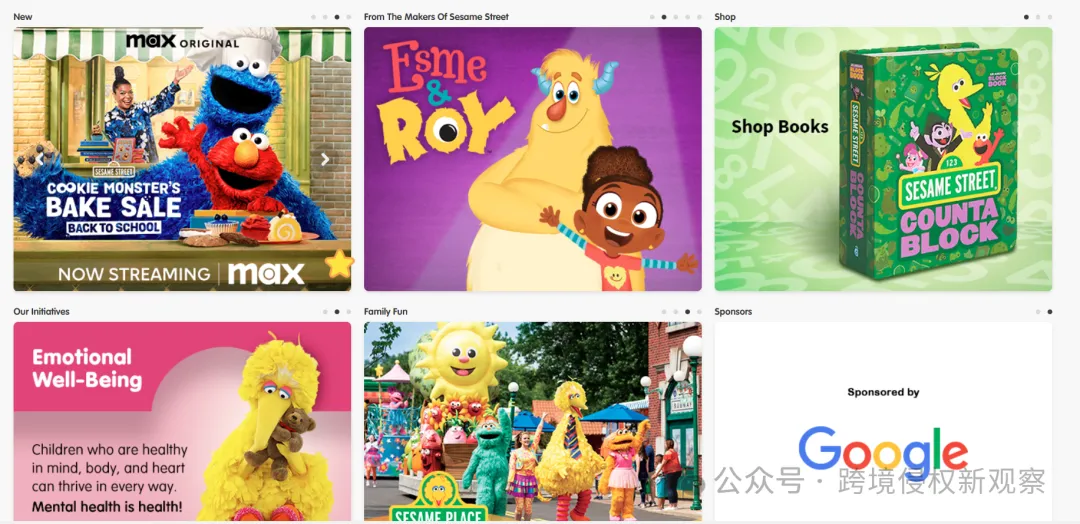The height and width of the screenshot is (524, 1080).
Task: Select active third dot in Family Fun carousel
Action: (x=687, y=312)
